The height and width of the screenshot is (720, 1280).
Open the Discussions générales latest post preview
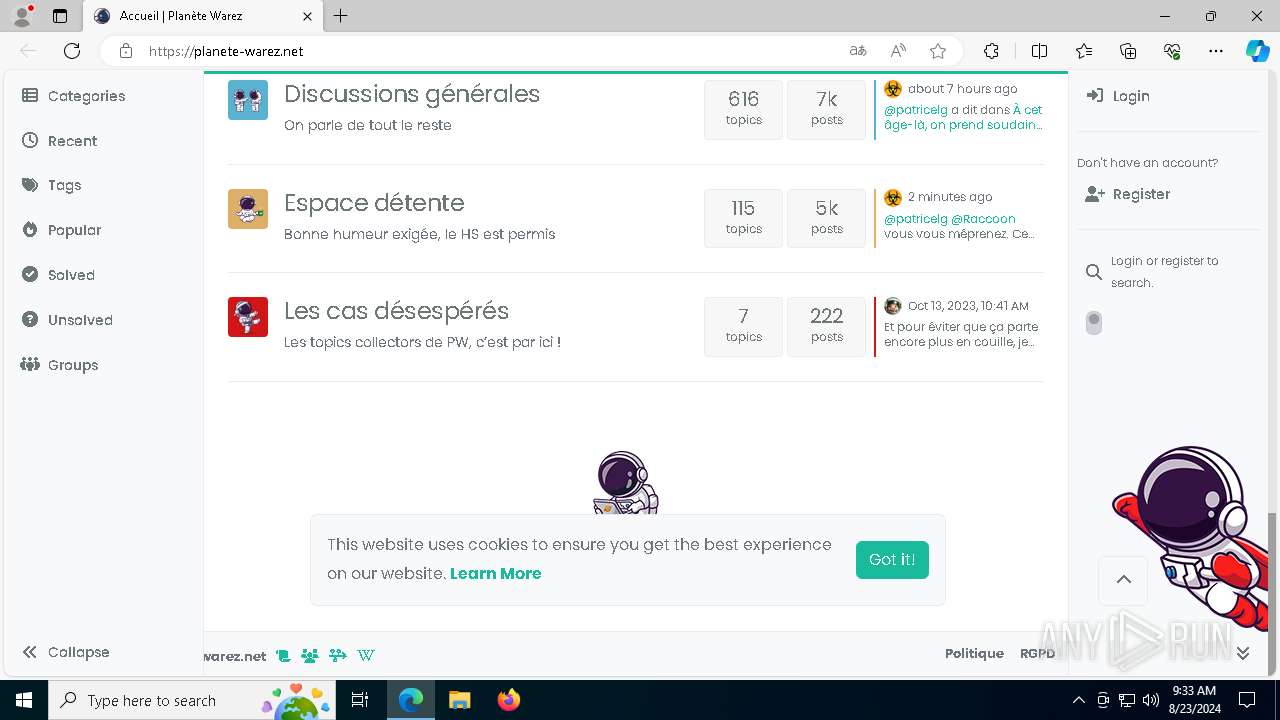(x=963, y=117)
